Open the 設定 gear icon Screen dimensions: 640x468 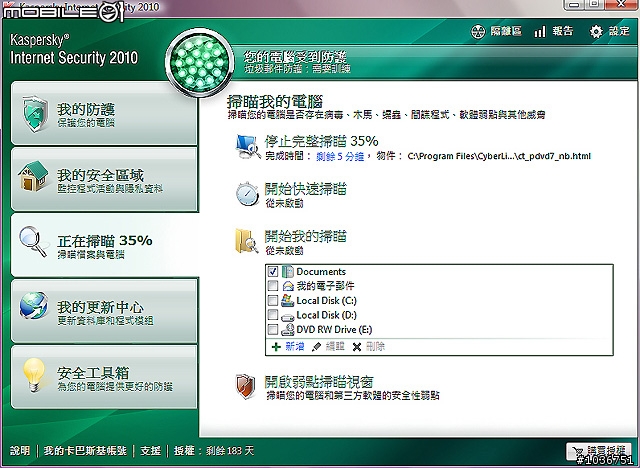(596, 31)
